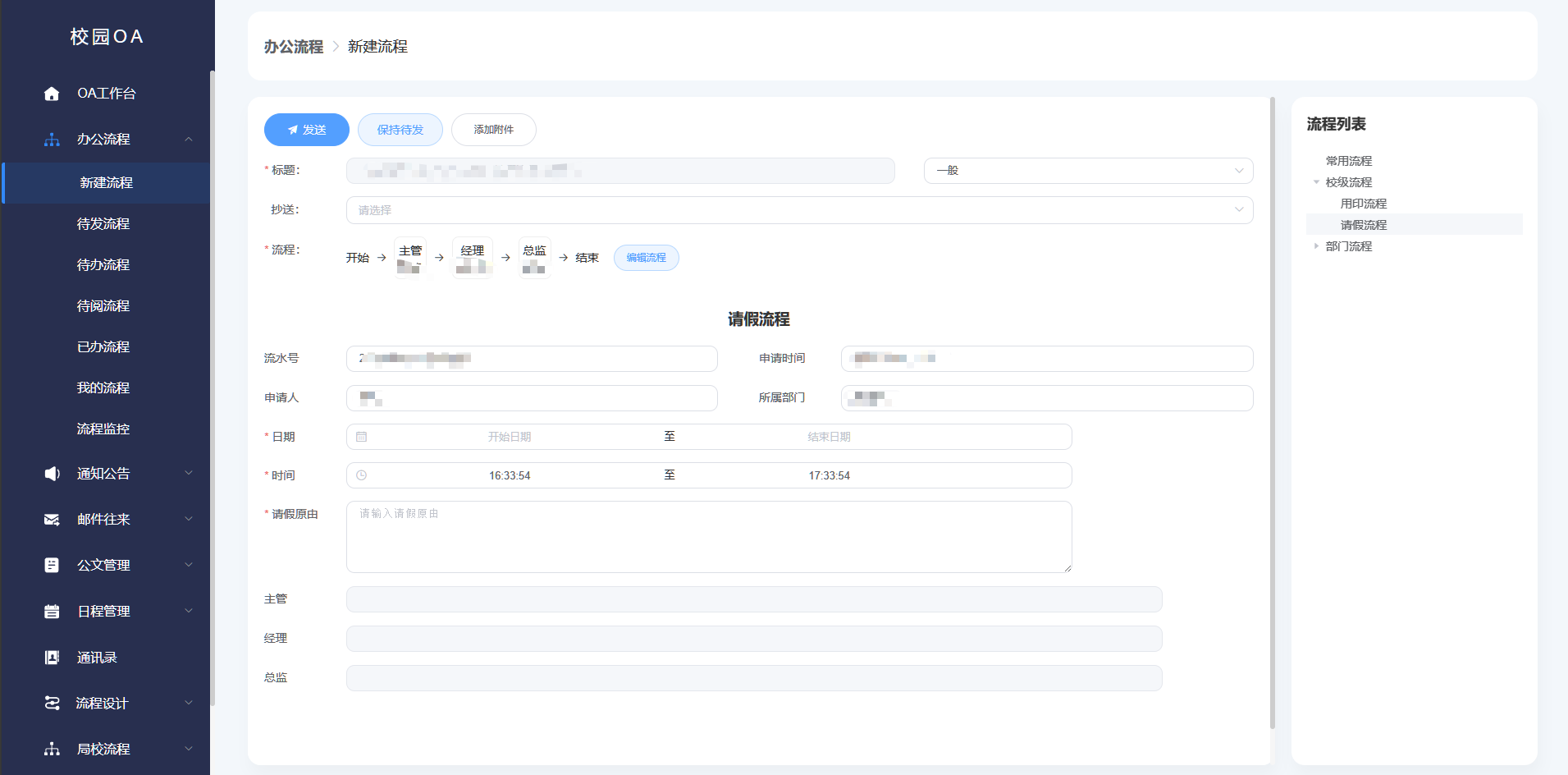Click the 流程设计 icon in sidebar
1568x775 pixels.
coord(52,704)
